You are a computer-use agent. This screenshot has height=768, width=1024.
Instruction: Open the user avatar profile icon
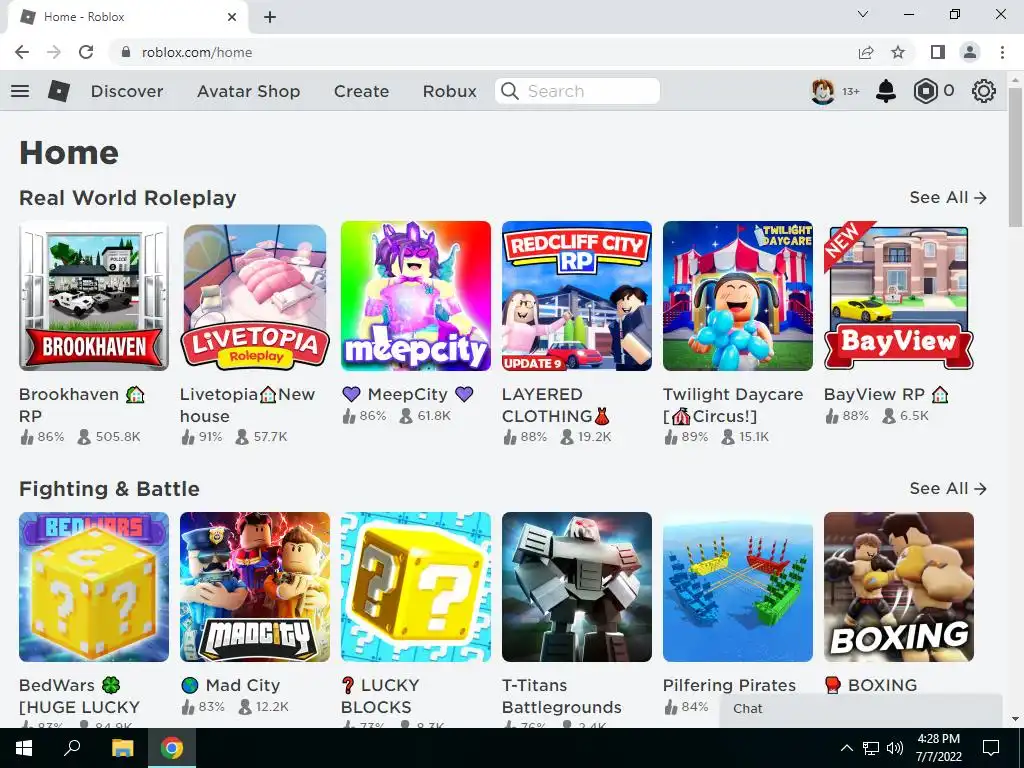823,91
